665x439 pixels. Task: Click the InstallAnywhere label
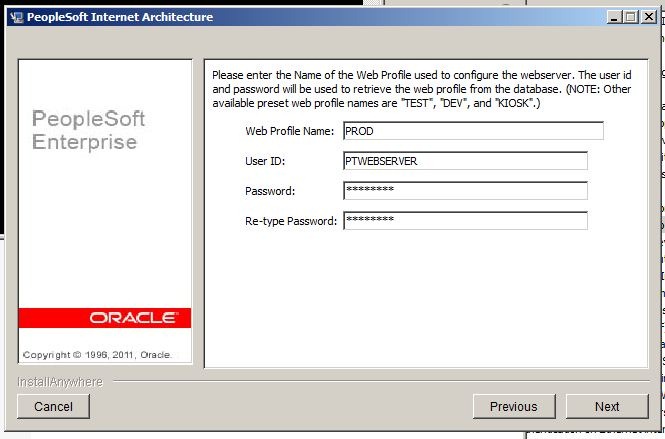58,382
